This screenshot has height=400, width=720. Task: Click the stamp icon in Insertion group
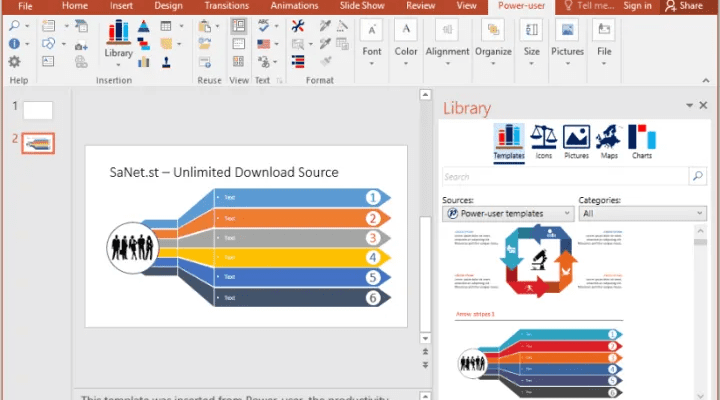click(166, 62)
